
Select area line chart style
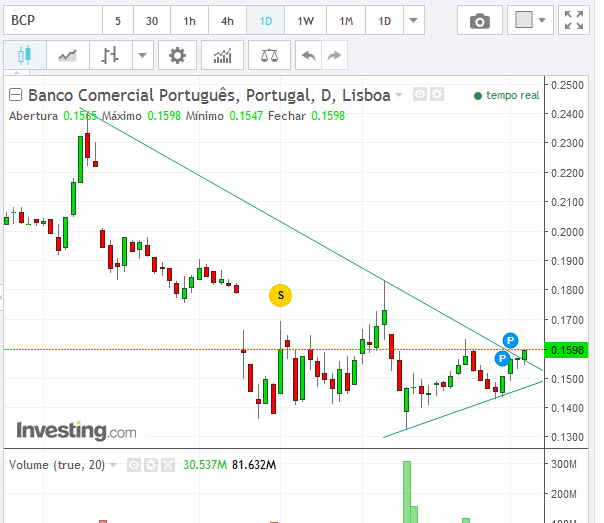68,55
